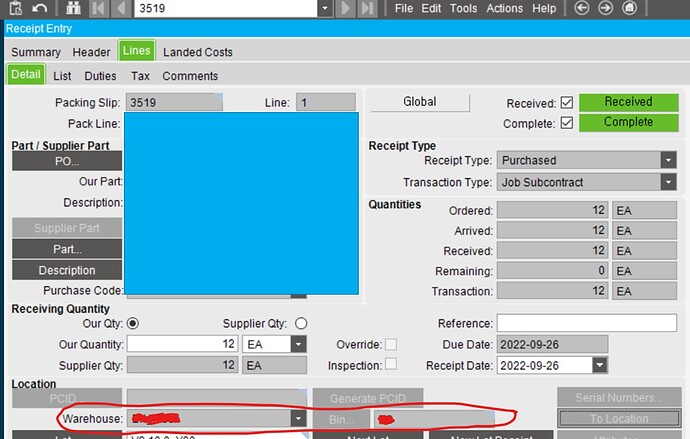Open the Transaction Type dropdown
Image resolution: width=690 pixels, height=439 pixels.
click(668, 182)
